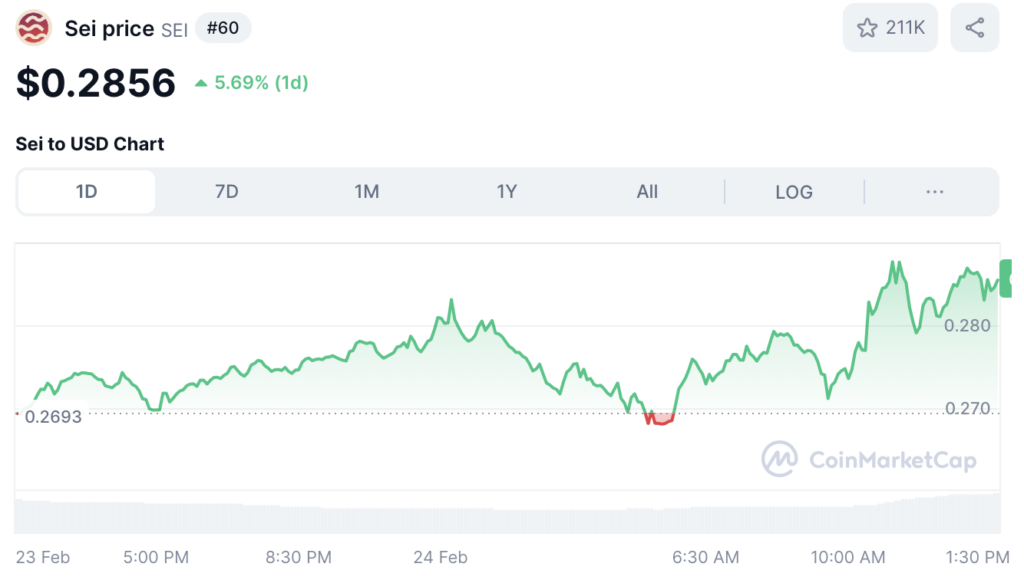Image resolution: width=1024 pixels, height=580 pixels.
Task: Switch to the 7D chart range
Action: (x=227, y=192)
